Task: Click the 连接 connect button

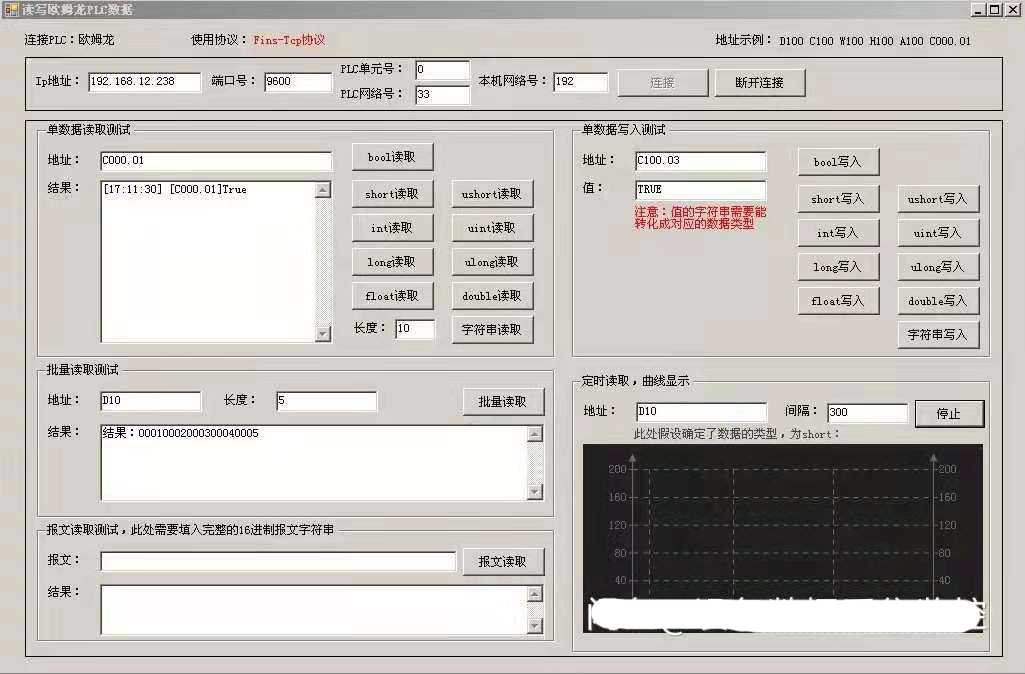Action: tap(662, 83)
